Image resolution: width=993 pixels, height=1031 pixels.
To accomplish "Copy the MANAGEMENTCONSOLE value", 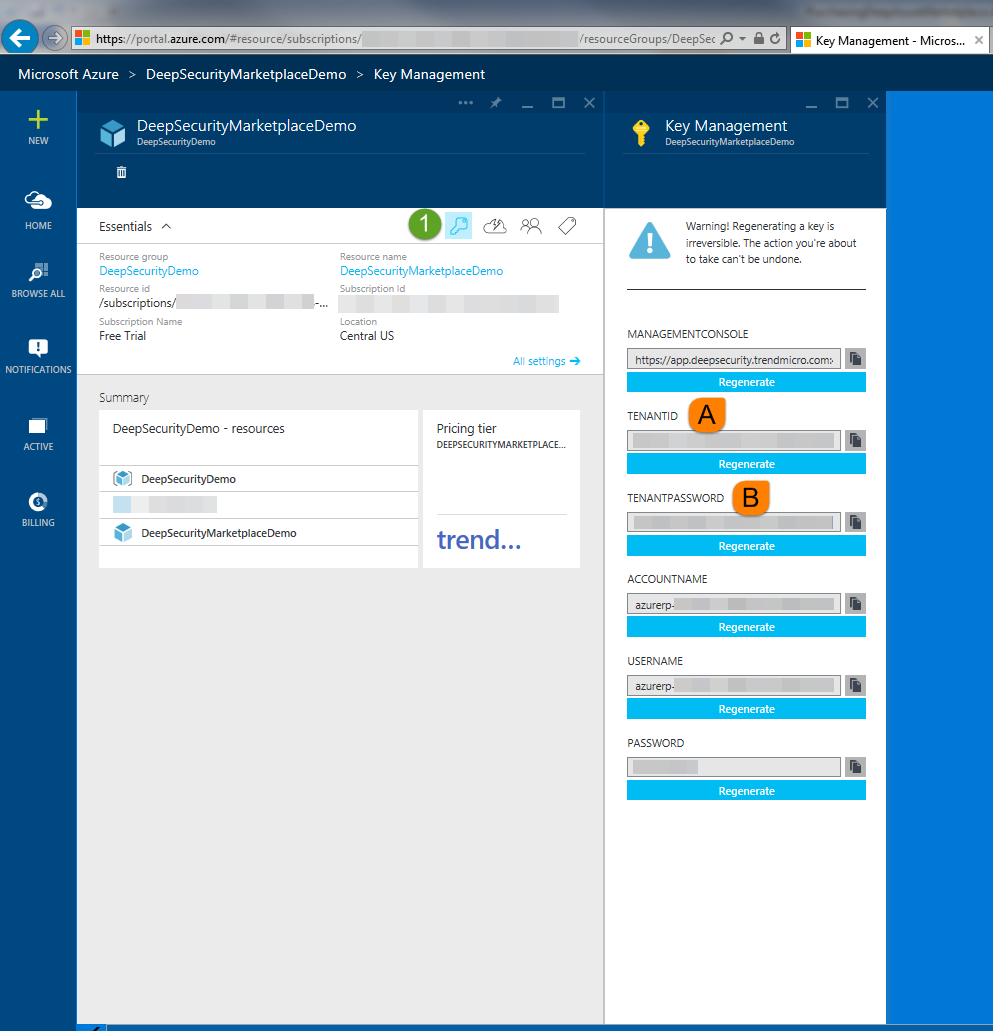I will (x=855, y=359).
